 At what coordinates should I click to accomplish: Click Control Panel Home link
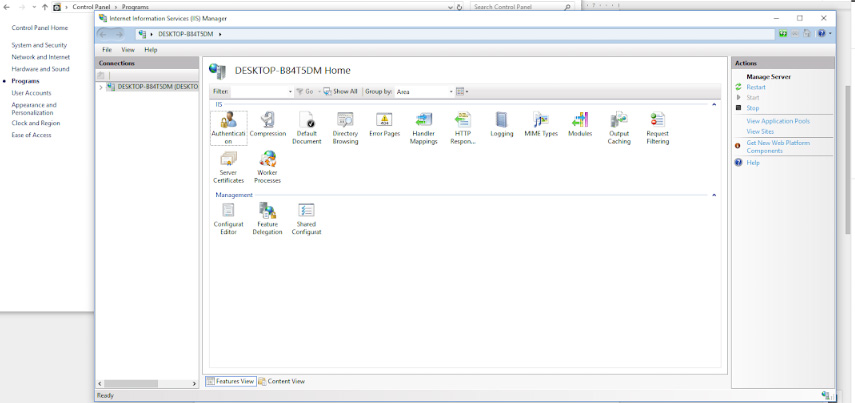pos(40,28)
